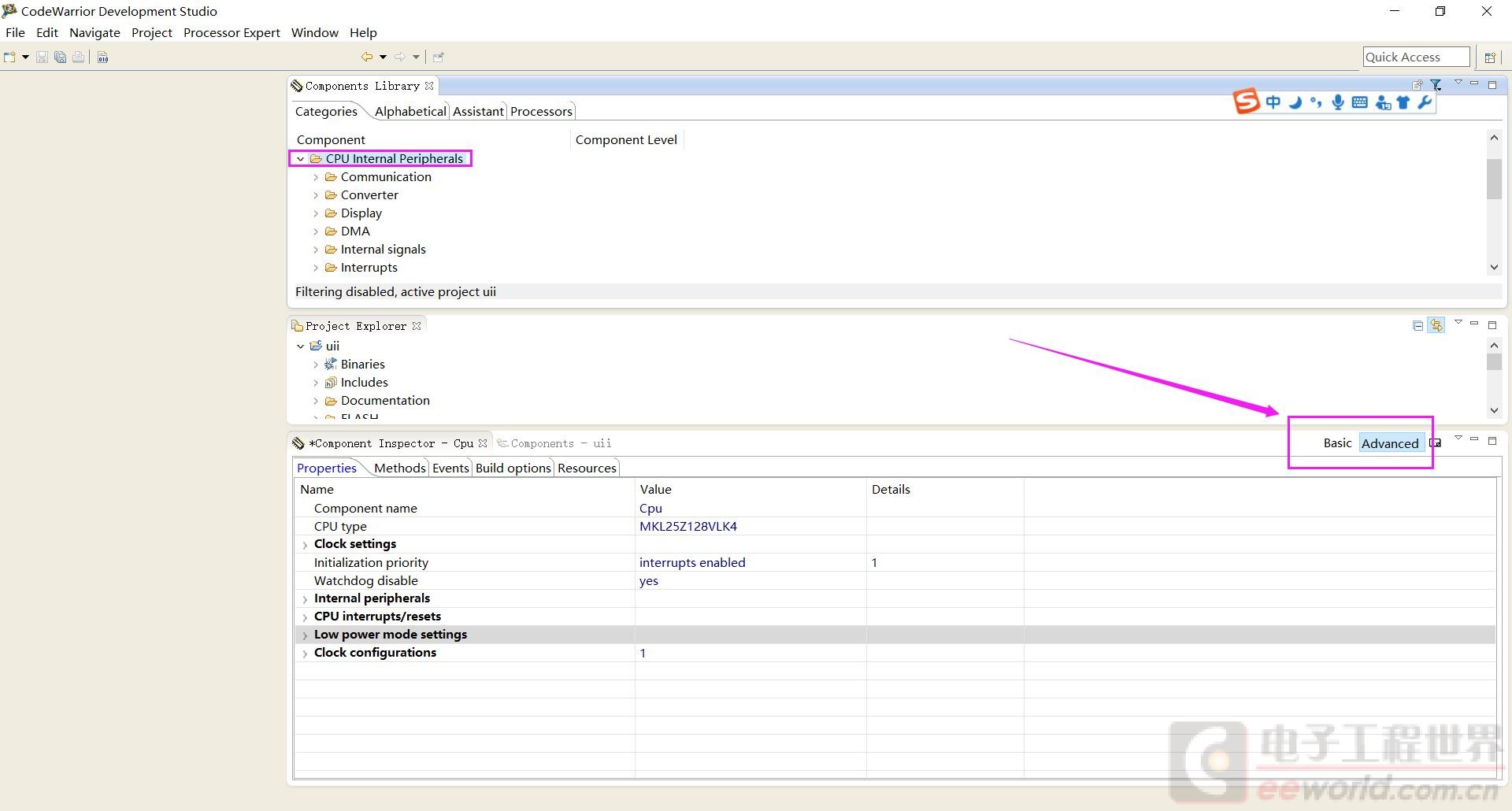1512x811 pixels.
Task: Collapse the CPU Internal Peripherals folder
Action: [300, 159]
